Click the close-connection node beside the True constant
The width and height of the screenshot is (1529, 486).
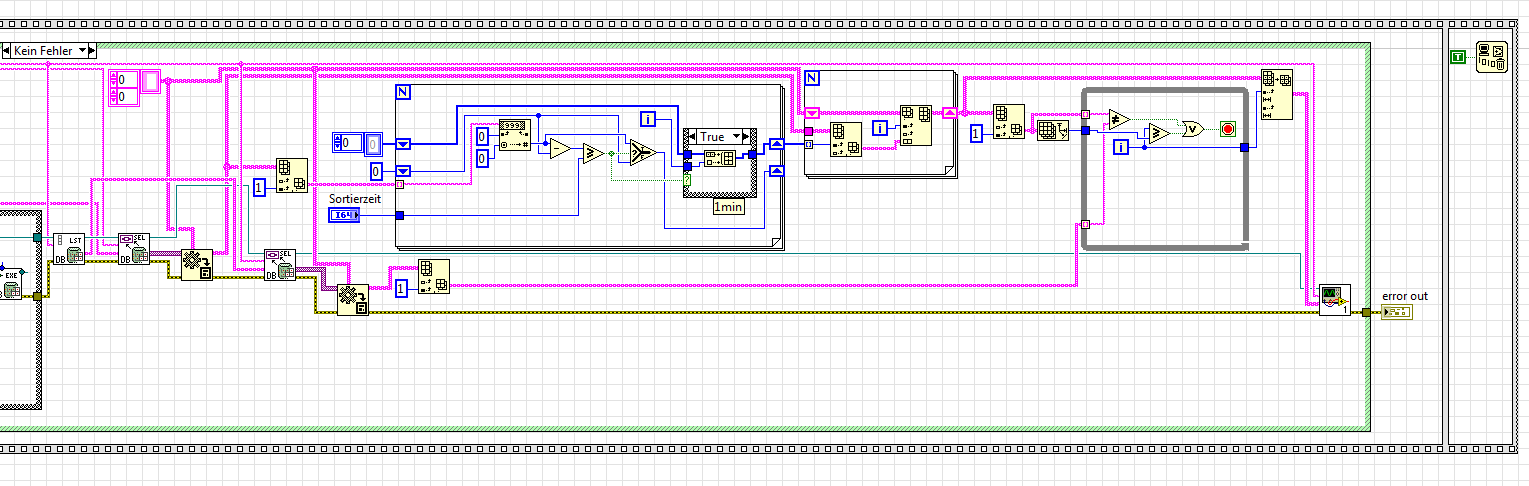(x=1493, y=57)
